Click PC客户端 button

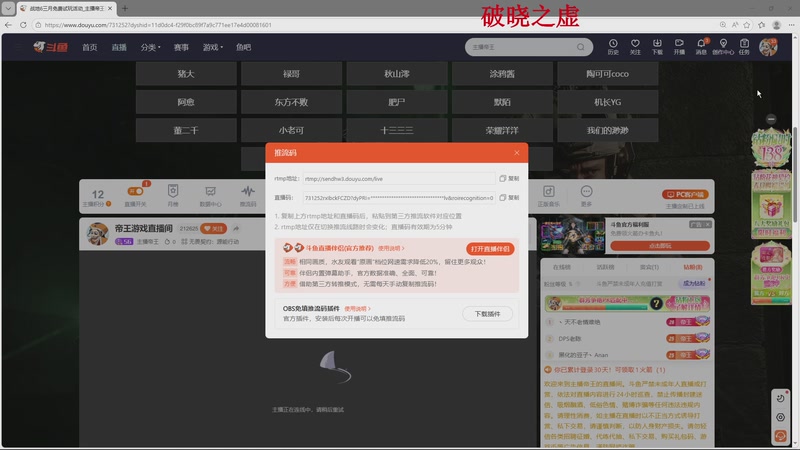click(x=685, y=194)
